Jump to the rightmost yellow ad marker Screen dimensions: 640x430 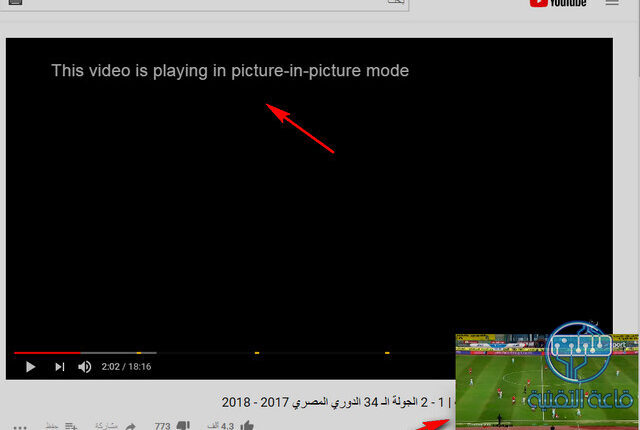tap(387, 352)
